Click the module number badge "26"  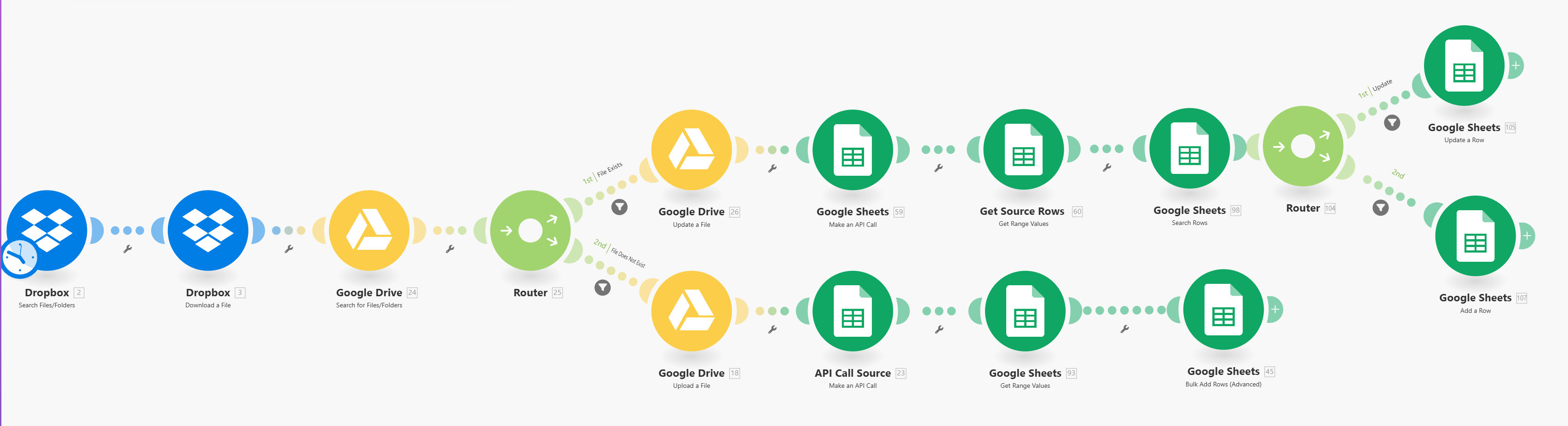(735, 213)
